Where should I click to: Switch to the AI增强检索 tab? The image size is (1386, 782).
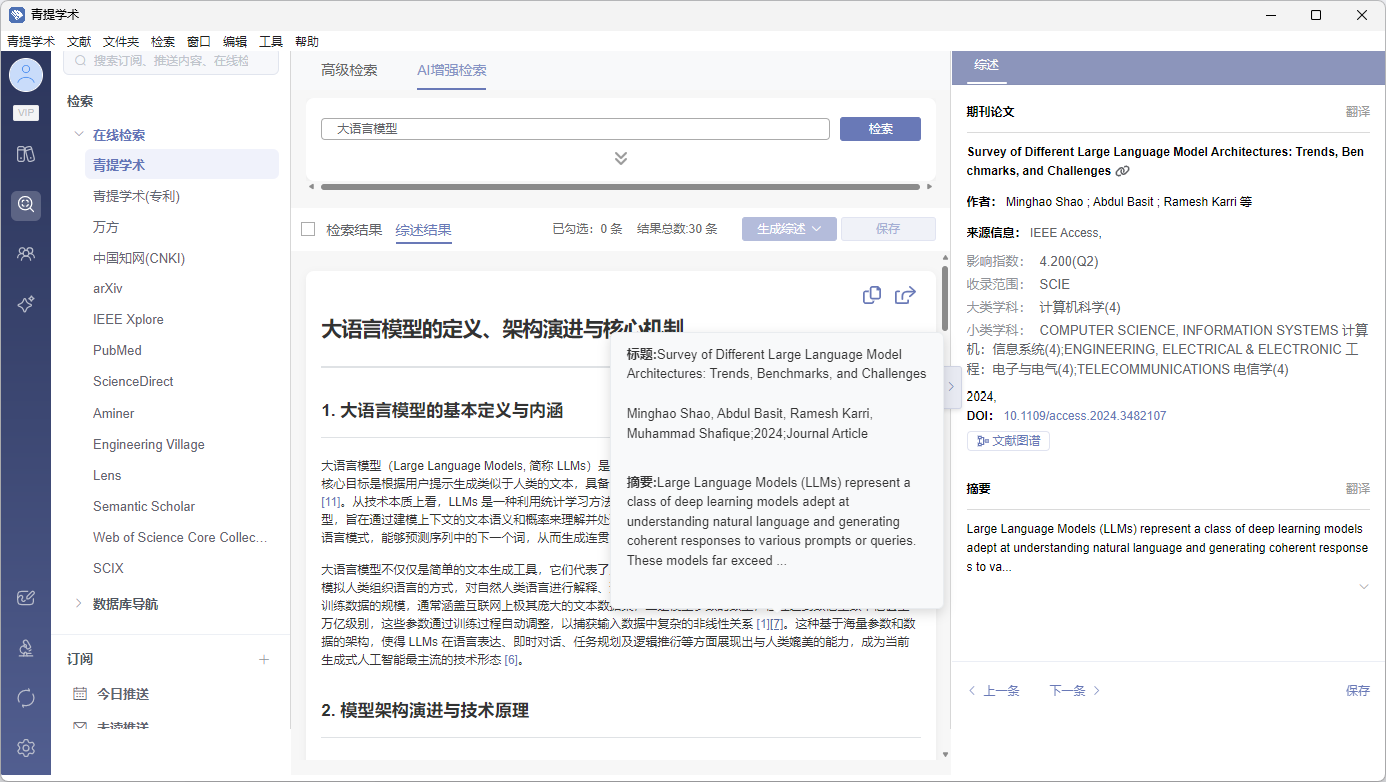(452, 70)
